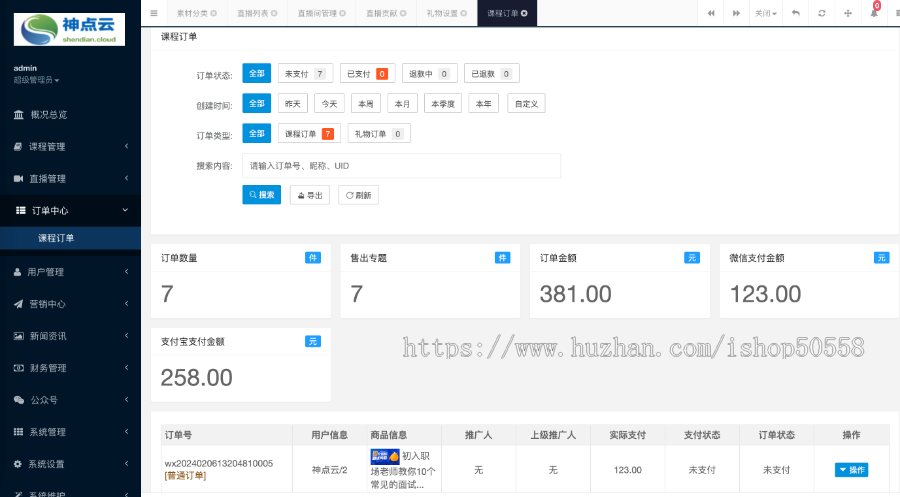The width and height of the screenshot is (900, 497).
Task: Close the 课程订单 tab via its X icon
Action: (524, 13)
